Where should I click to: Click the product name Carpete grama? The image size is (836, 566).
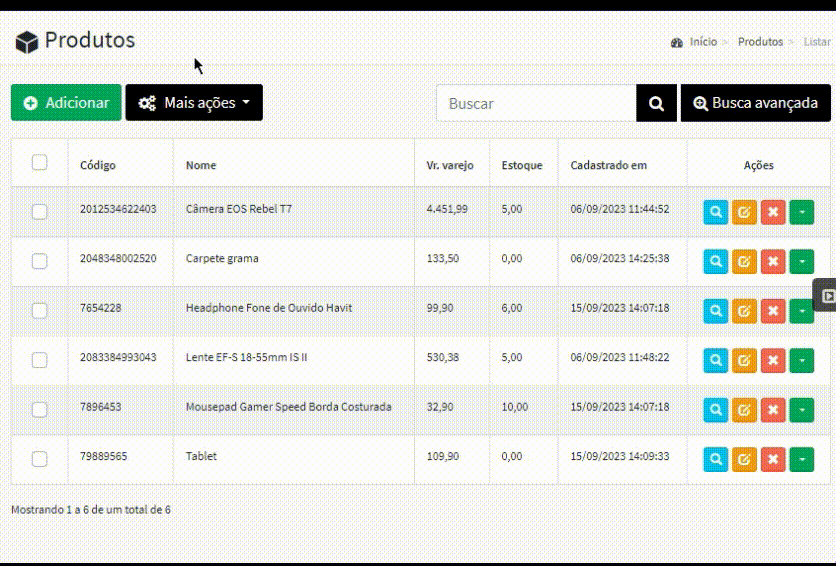pos(222,258)
